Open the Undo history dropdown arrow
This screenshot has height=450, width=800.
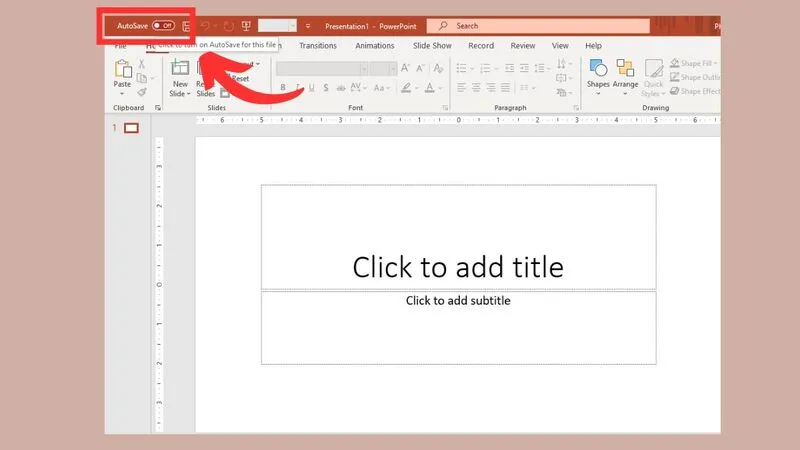pos(216,26)
